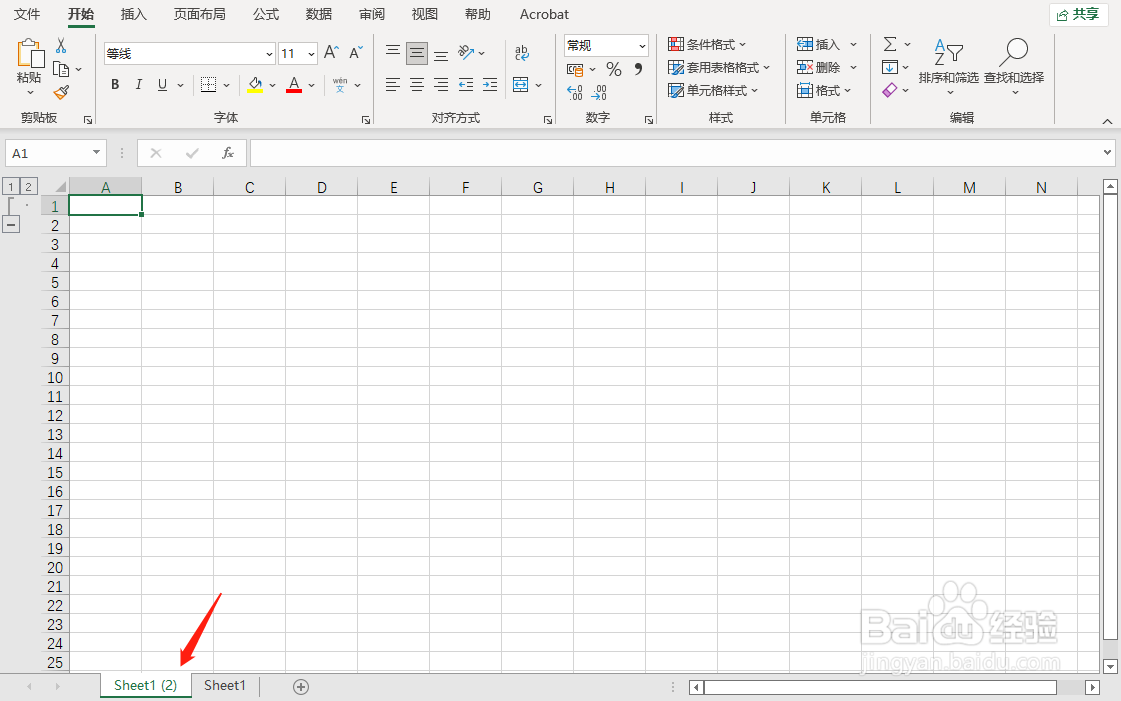Click the text orientation icon
The image size is (1121, 701).
point(466,52)
